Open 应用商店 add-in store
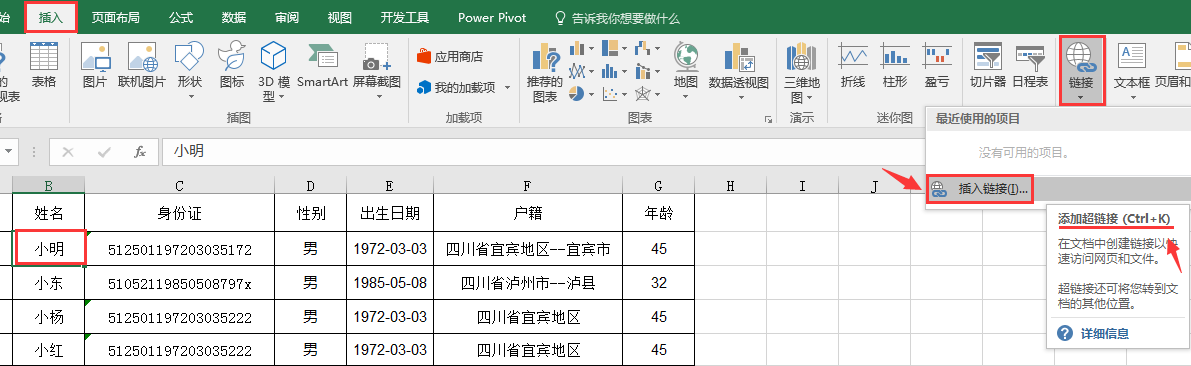 click(450, 56)
